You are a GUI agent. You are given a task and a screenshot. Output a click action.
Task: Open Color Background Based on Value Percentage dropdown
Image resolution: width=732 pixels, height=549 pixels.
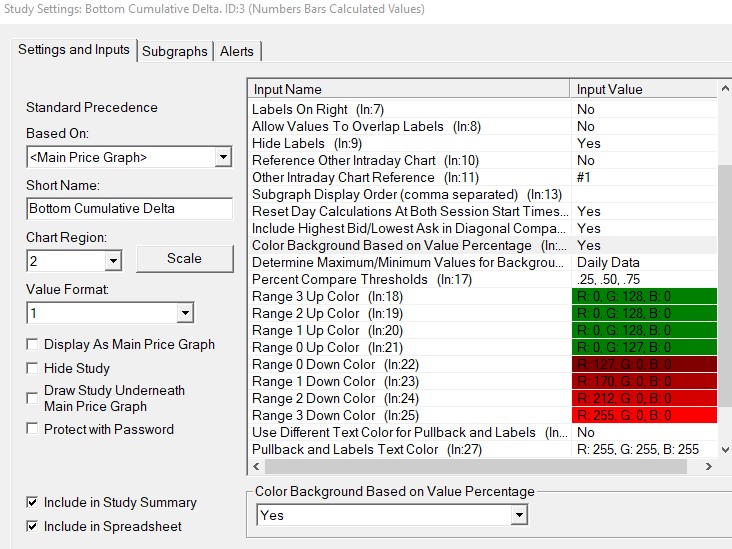point(517,515)
